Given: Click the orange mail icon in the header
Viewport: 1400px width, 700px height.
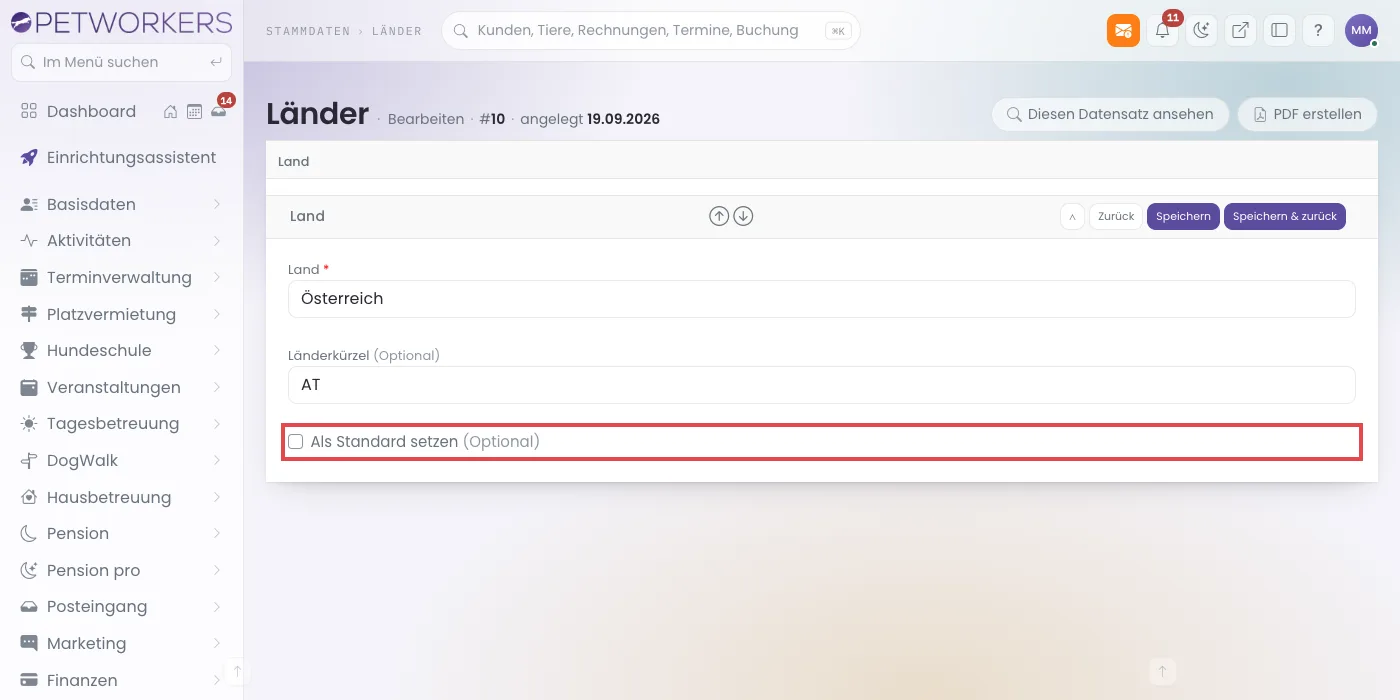Looking at the screenshot, I should coord(1123,30).
